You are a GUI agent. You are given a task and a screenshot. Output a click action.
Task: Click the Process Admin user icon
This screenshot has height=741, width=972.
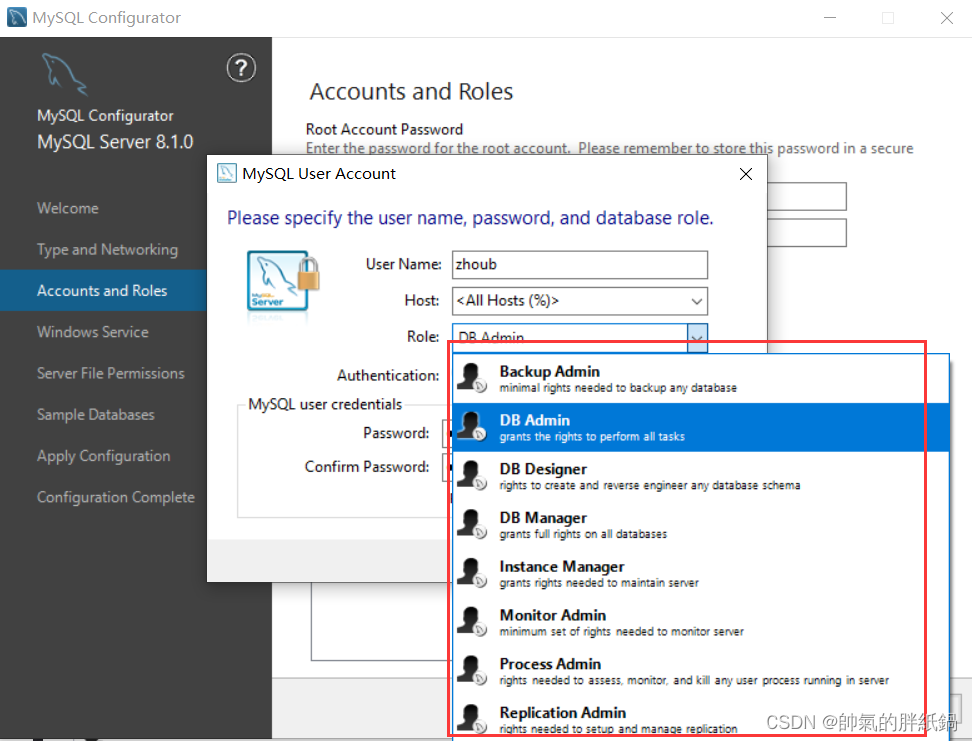(472, 671)
